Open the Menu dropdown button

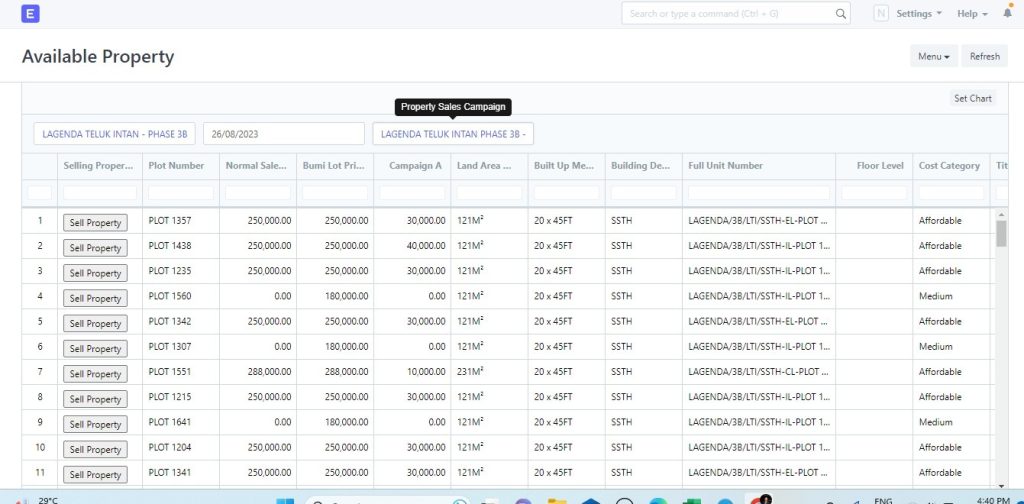[x=933, y=56]
